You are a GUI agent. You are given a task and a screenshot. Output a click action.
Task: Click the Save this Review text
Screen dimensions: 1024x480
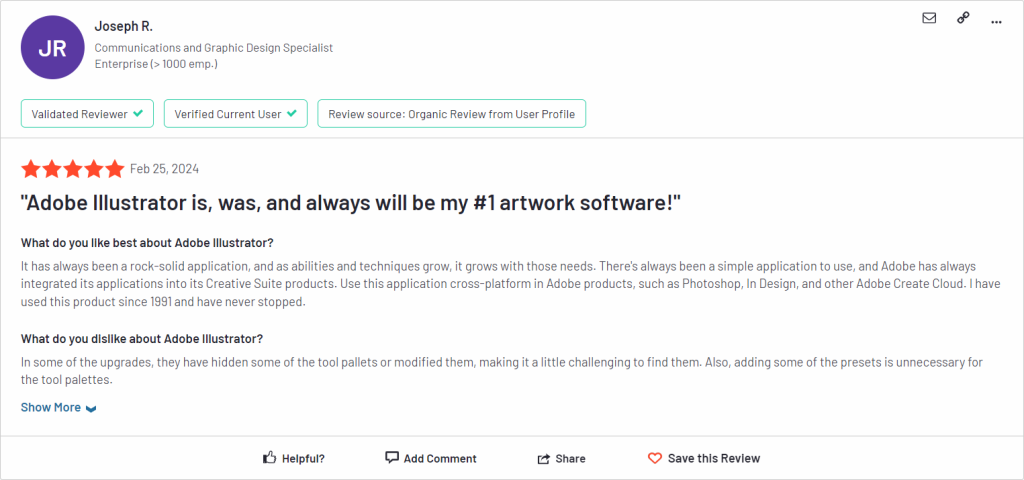714,458
